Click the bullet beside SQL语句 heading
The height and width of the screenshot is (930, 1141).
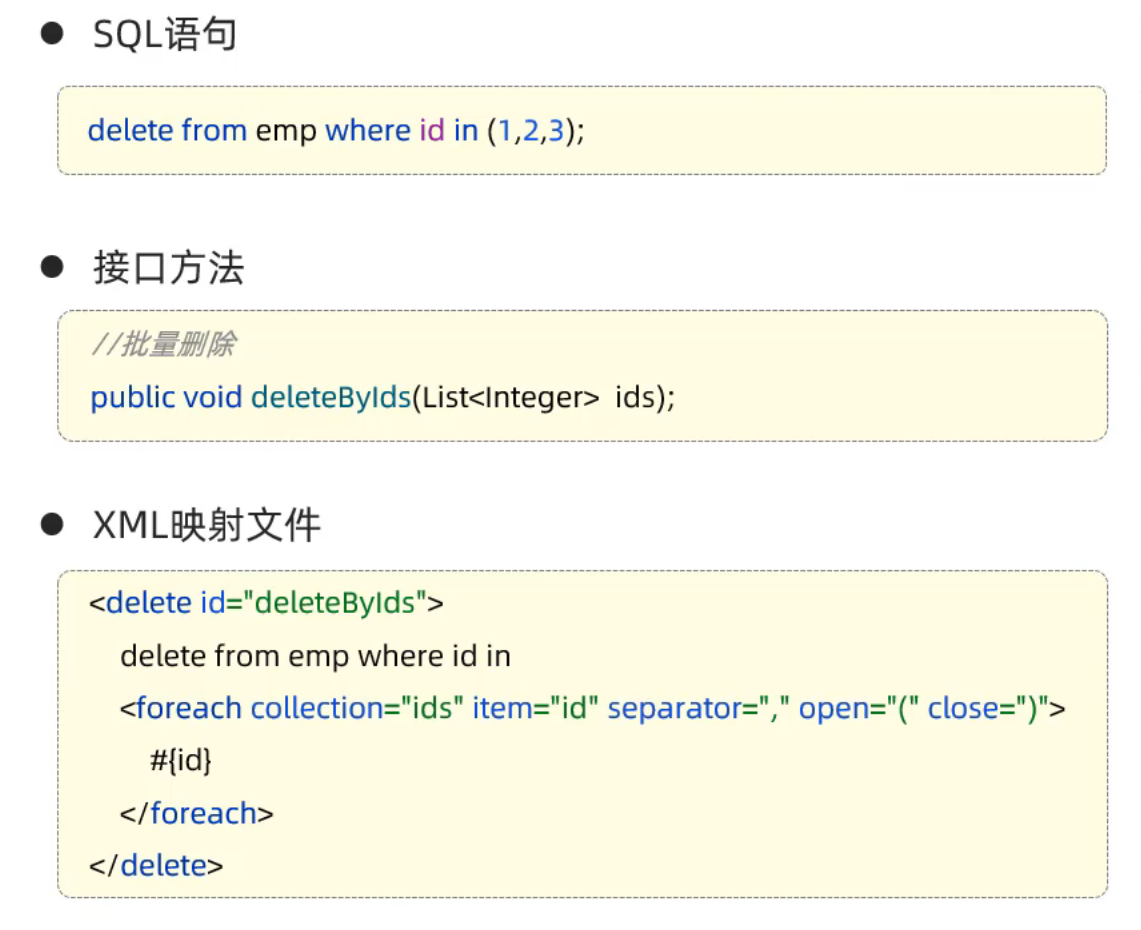(x=51, y=35)
